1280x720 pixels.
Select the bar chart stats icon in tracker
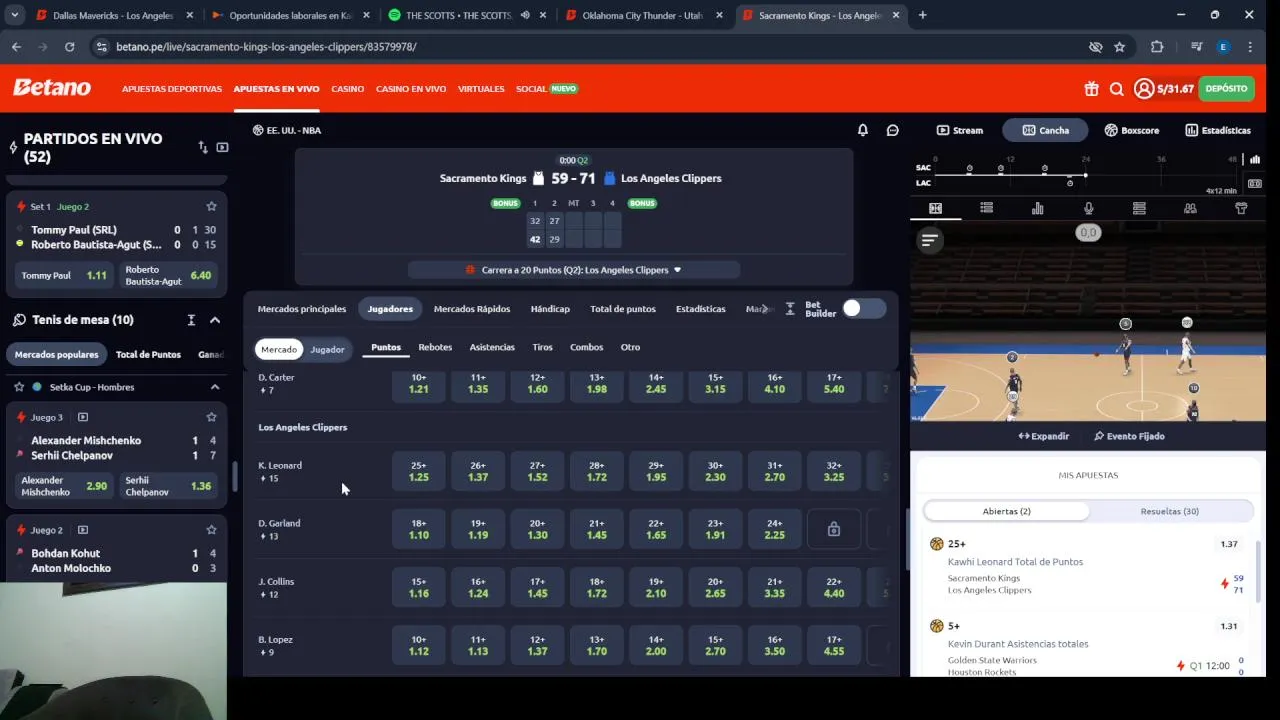coord(1037,208)
